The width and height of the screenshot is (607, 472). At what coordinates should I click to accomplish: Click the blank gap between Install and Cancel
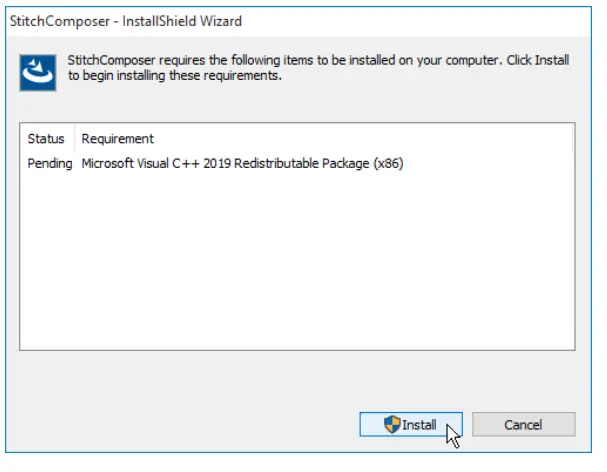pyautogui.click(x=467, y=424)
